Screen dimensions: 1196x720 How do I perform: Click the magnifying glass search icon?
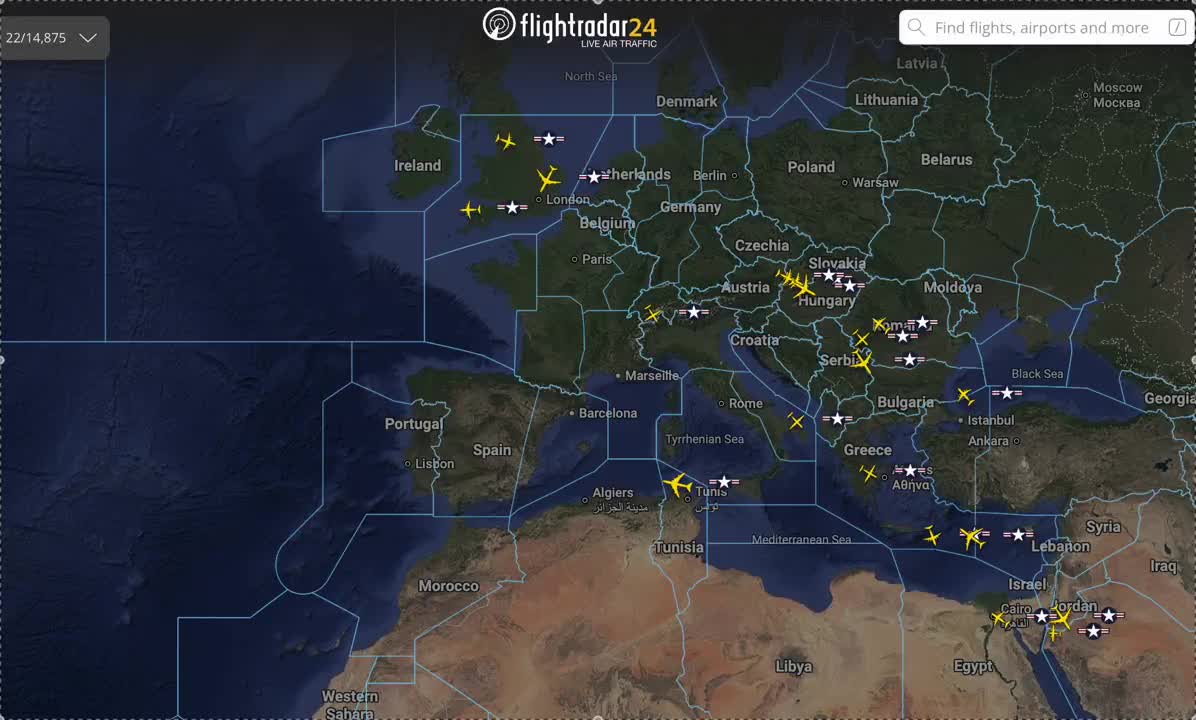coord(917,28)
